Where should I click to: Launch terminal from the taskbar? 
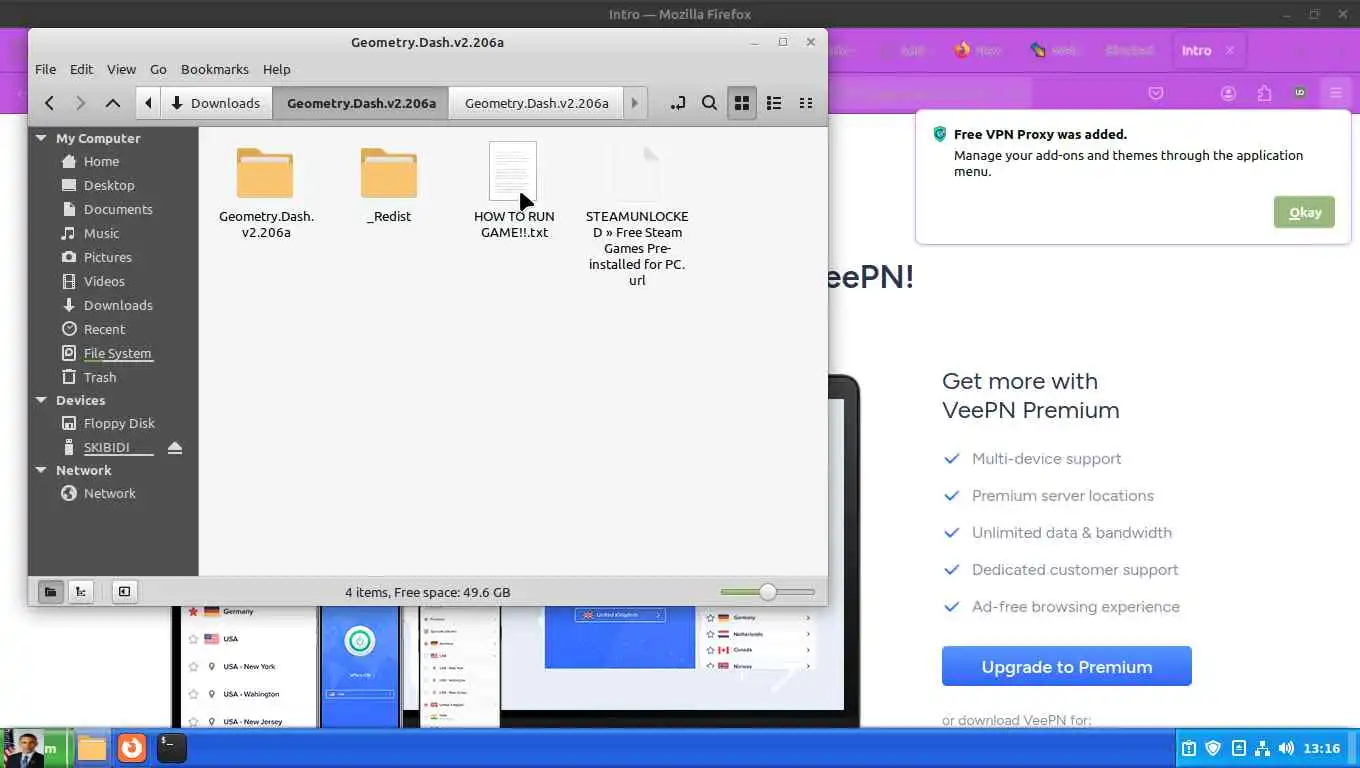[171, 748]
